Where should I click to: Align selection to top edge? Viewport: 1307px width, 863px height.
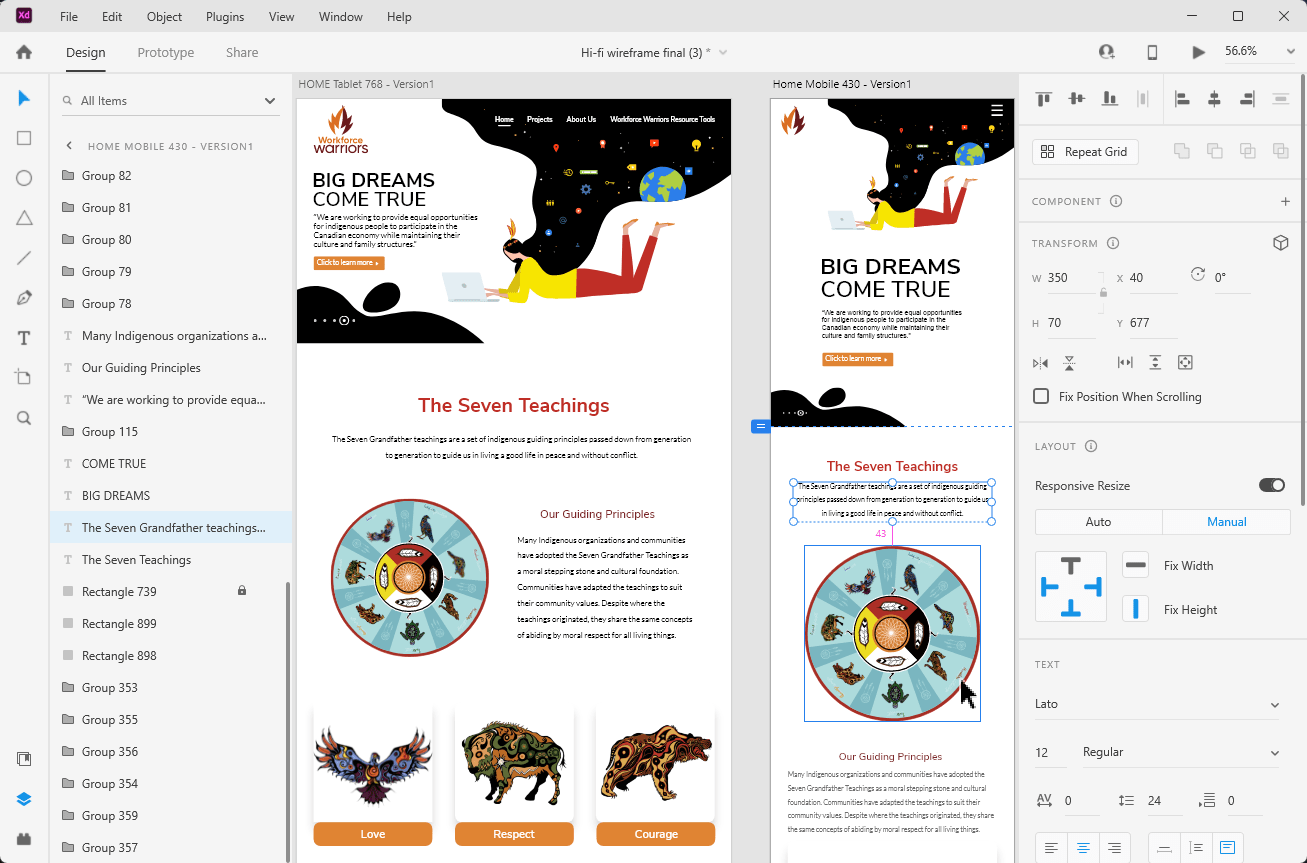[1043, 99]
